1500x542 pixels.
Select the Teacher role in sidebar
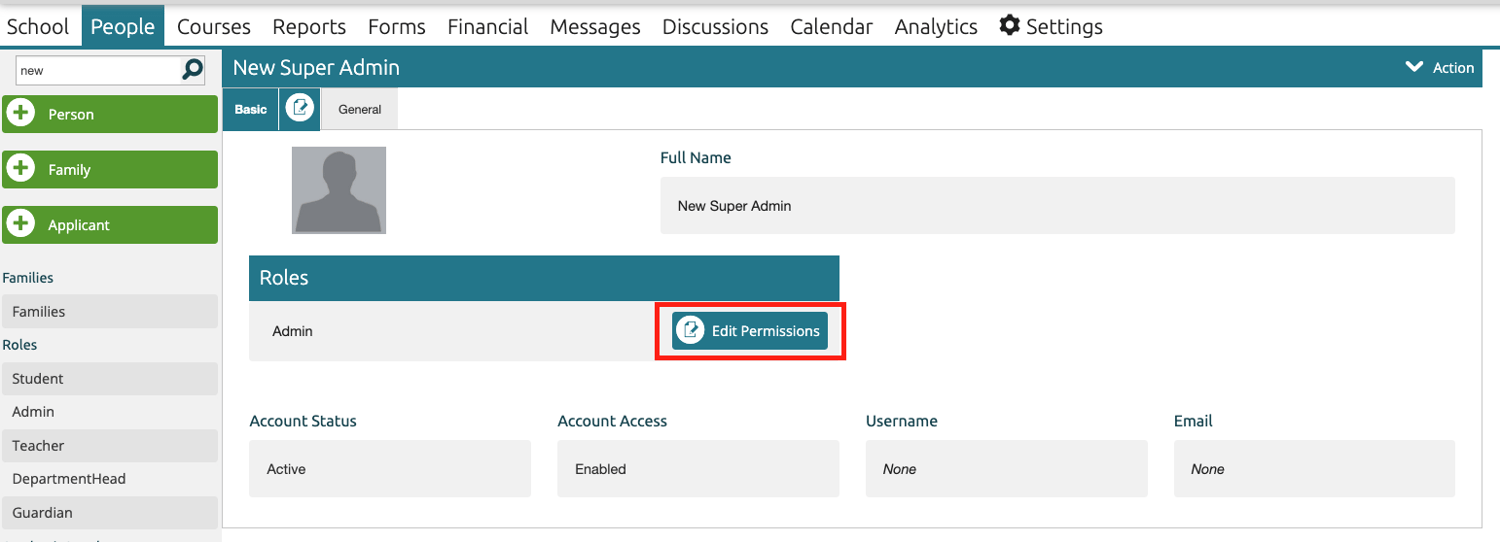(38, 446)
